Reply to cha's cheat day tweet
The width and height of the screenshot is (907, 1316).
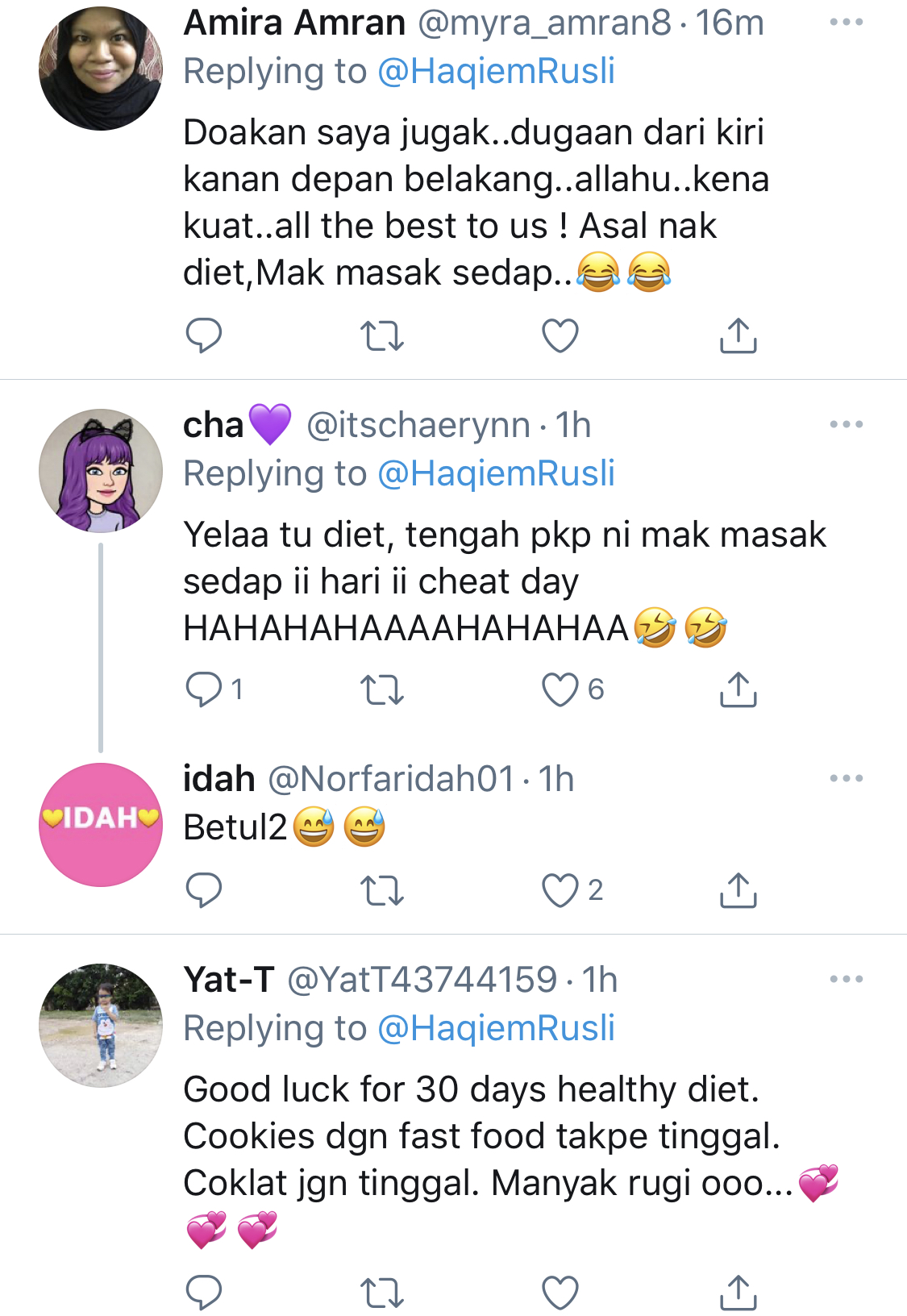(203, 690)
